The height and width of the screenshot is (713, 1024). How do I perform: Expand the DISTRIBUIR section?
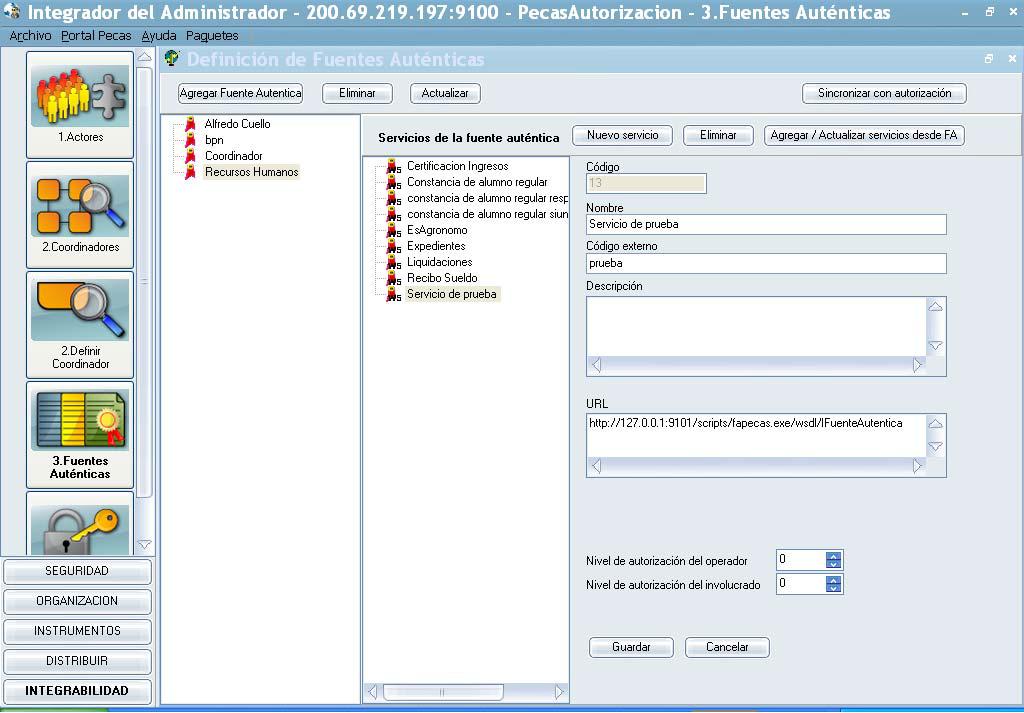(x=77, y=661)
